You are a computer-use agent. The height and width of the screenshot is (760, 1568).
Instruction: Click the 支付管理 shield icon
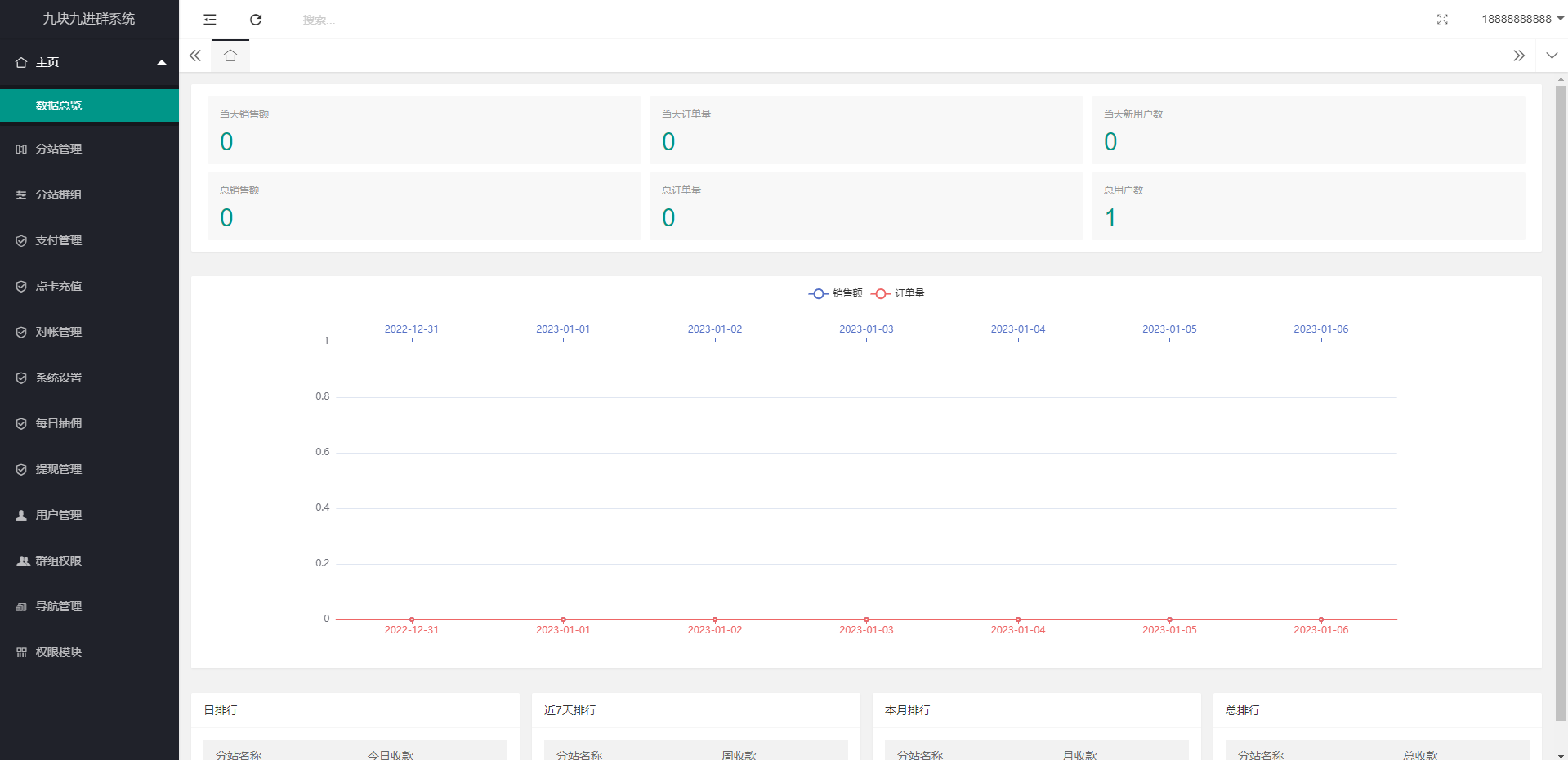point(21,240)
